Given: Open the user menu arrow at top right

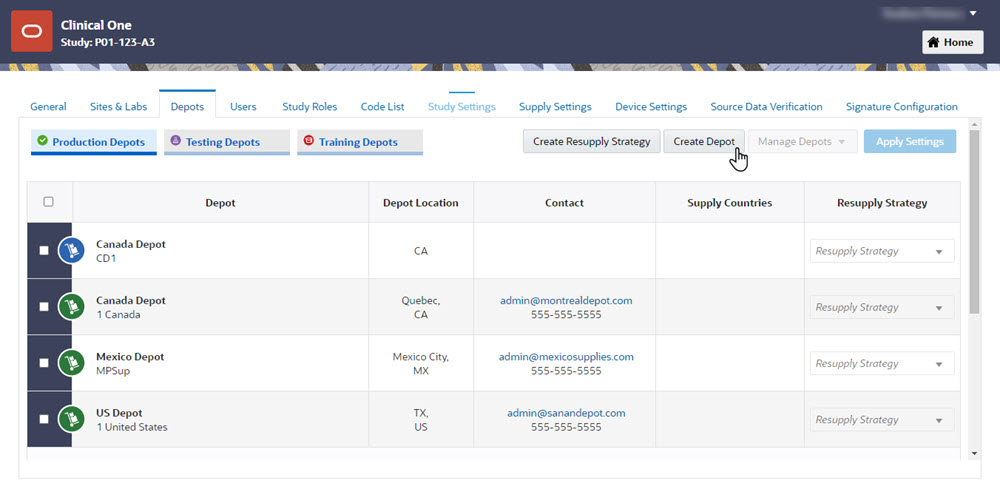Looking at the screenshot, I should 973,13.
